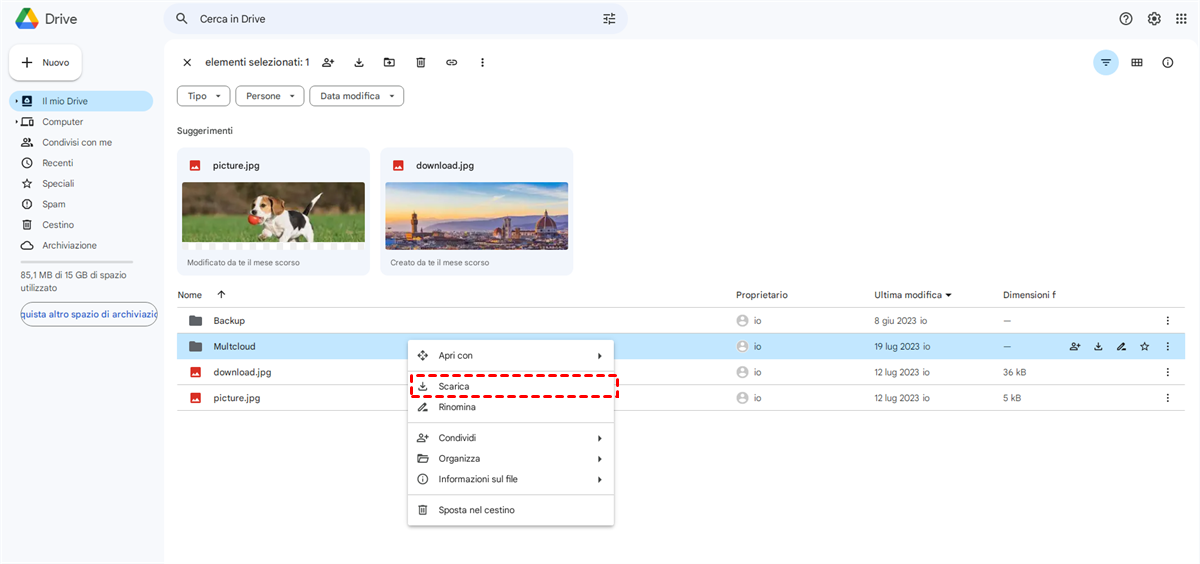
Task: Share the Multcloud folder via row icon
Action: pyautogui.click(x=1075, y=346)
